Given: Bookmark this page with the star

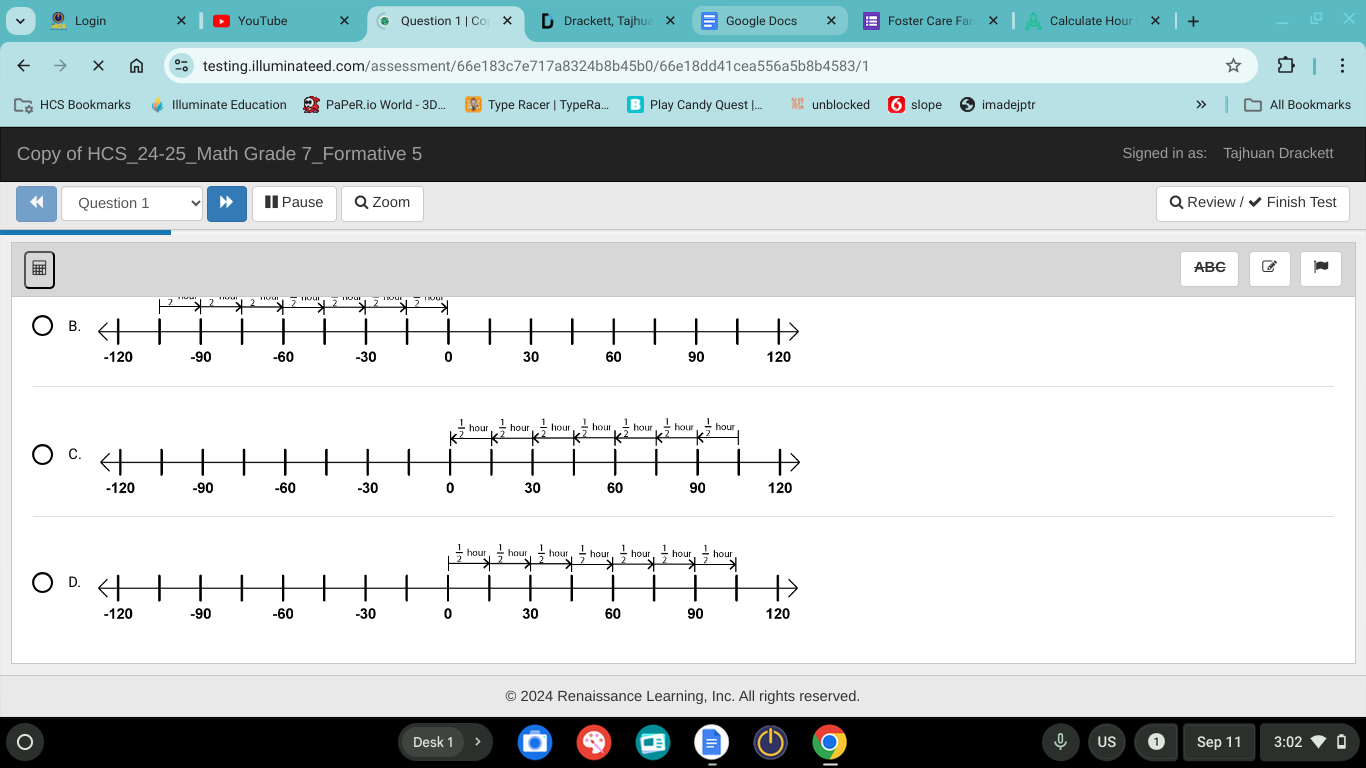Looking at the screenshot, I should (x=1233, y=66).
